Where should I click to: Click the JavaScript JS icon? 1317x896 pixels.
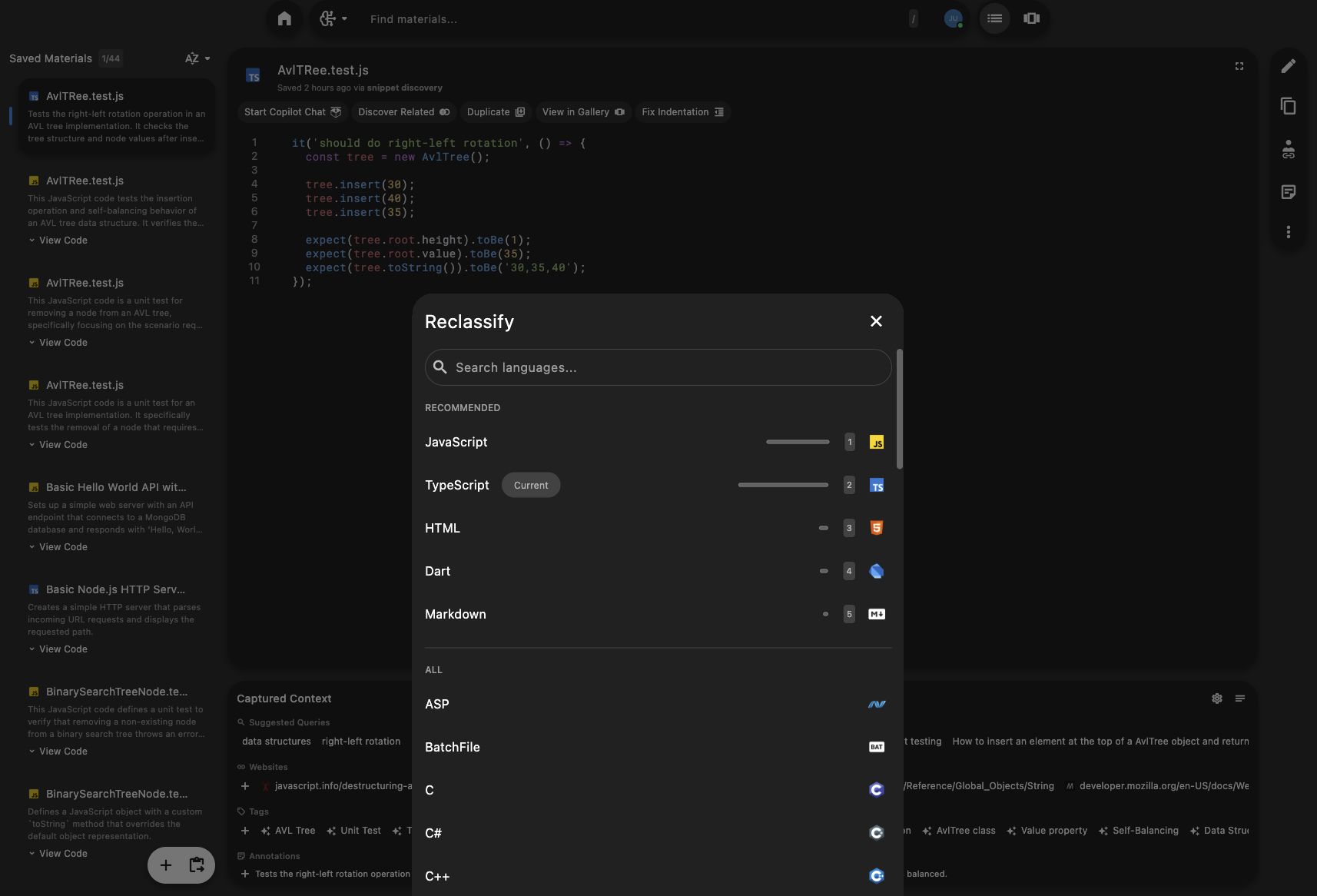(876, 442)
